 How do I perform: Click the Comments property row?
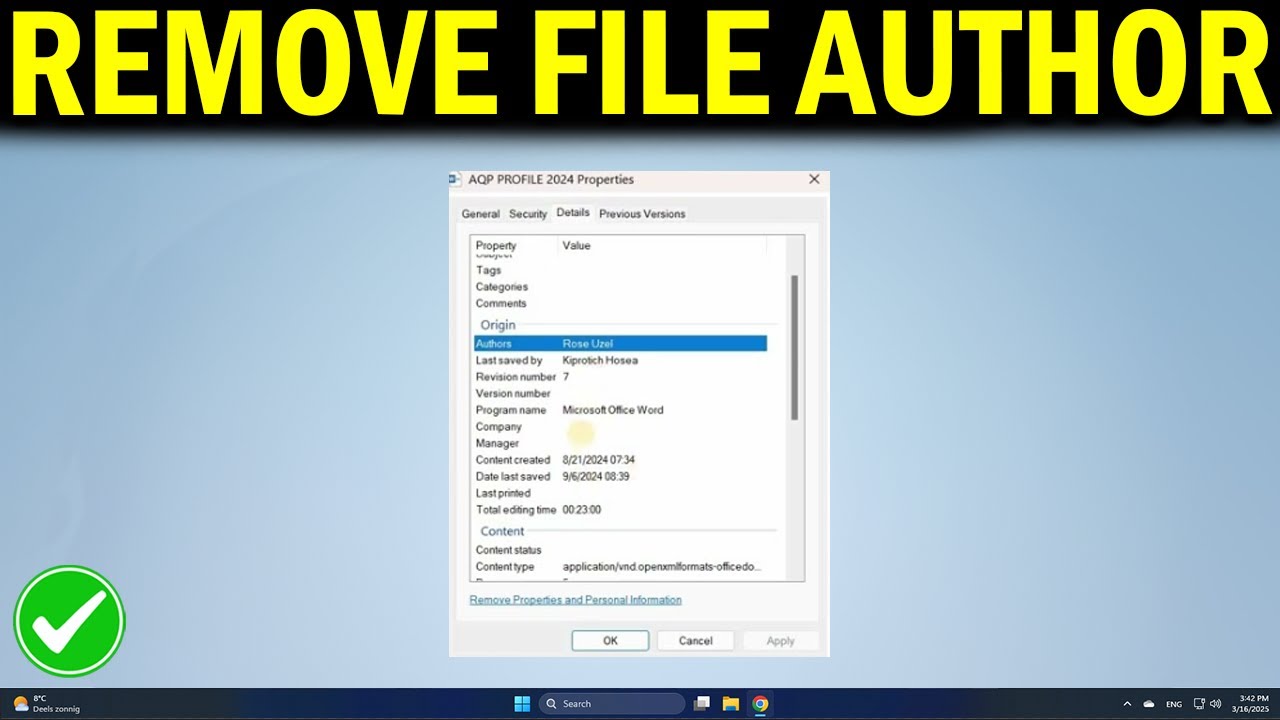pos(620,303)
